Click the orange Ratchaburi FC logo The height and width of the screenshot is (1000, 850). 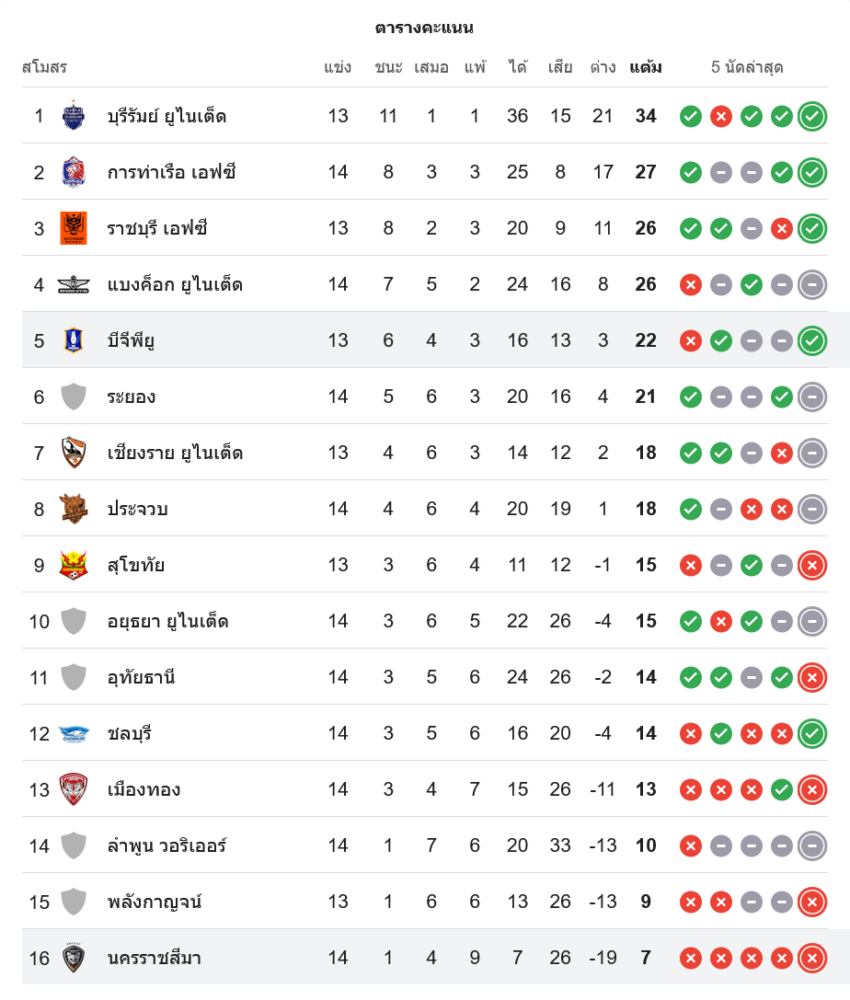point(73,228)
